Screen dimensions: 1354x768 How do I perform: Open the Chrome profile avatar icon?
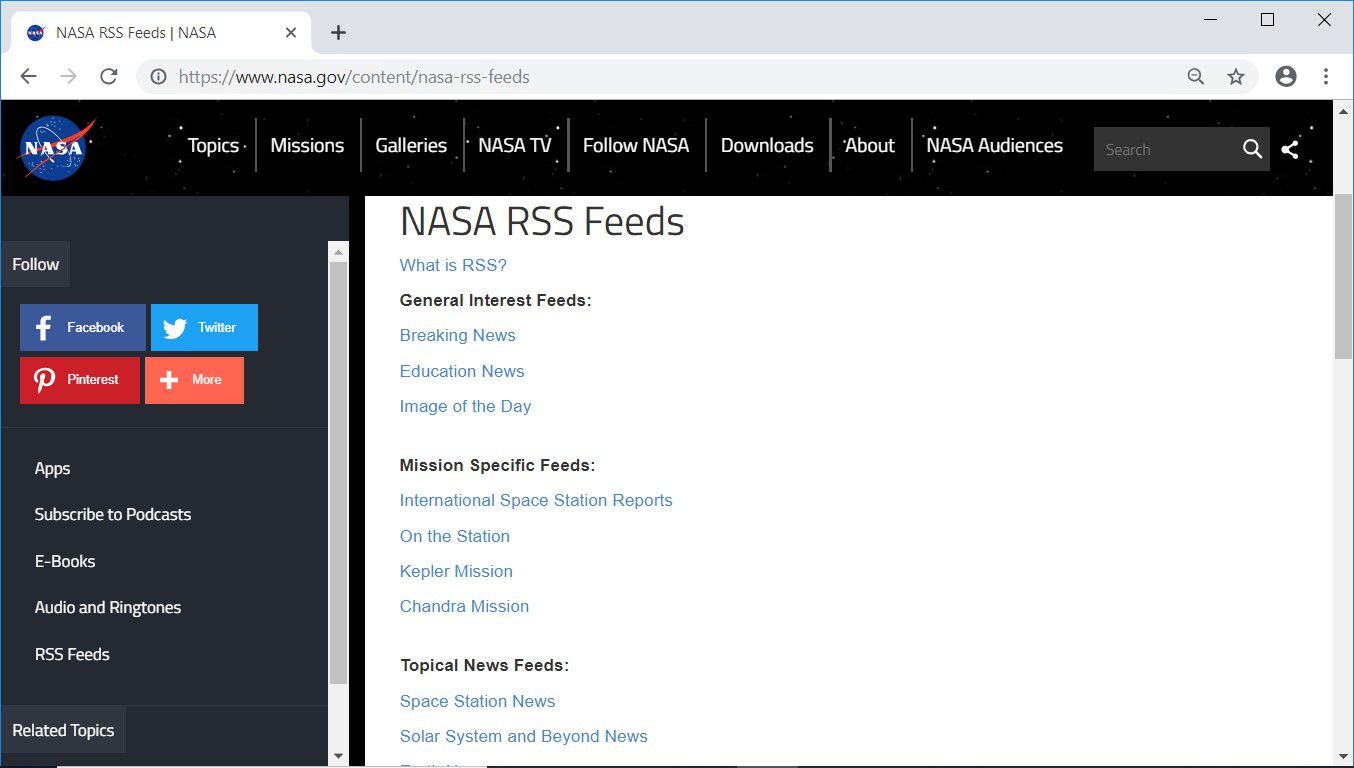(1286, 77)
